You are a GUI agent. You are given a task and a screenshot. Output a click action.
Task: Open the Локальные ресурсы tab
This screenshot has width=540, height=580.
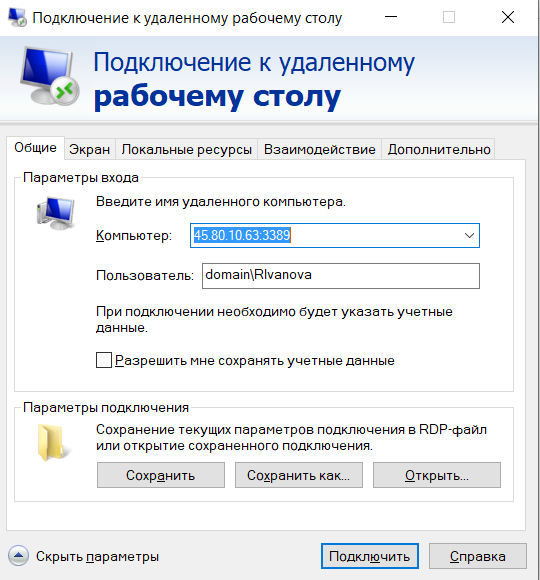tap(186, 149)
